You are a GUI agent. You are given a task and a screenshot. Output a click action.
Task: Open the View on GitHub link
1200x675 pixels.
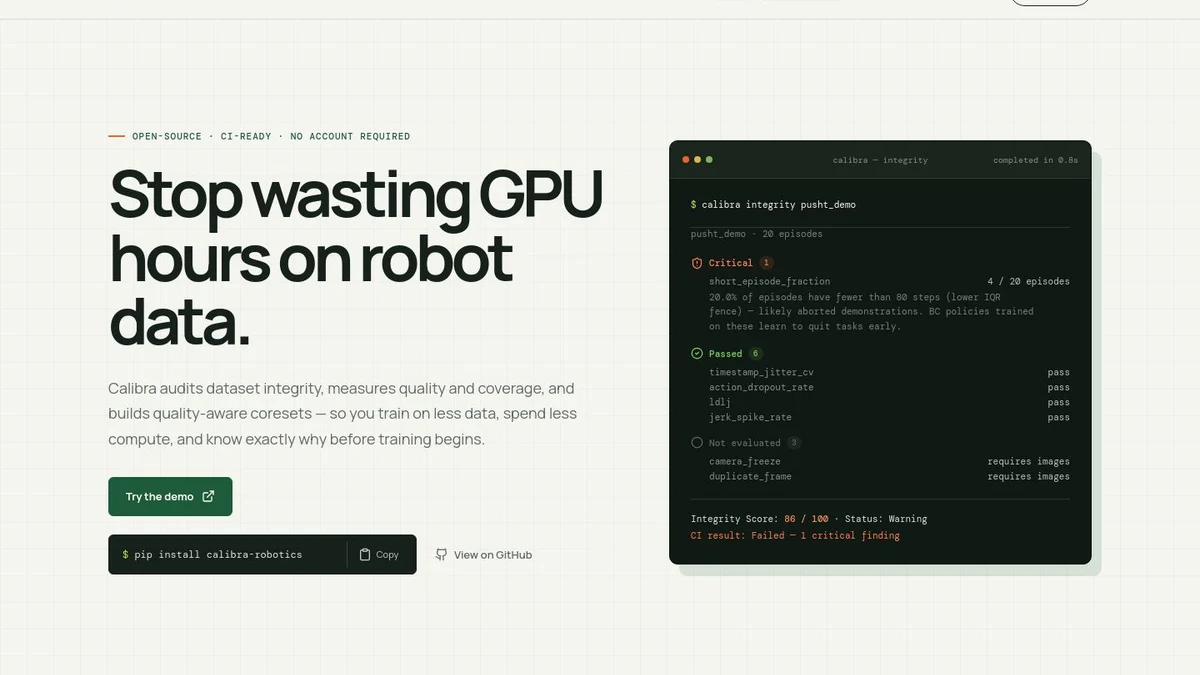(x=483, y=554)
